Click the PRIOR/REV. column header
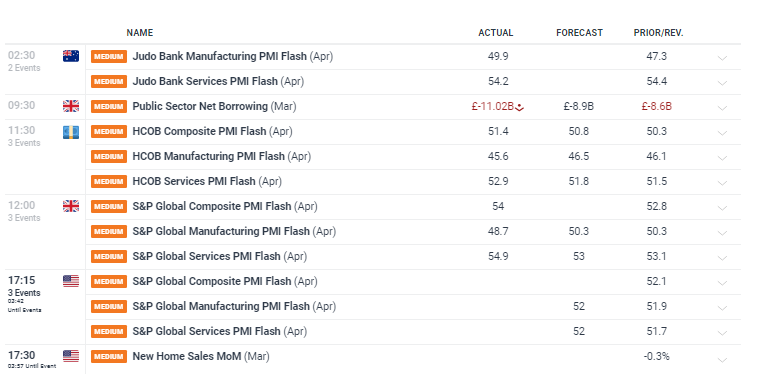This screenshot has height=384, width=757. point(659,33)
